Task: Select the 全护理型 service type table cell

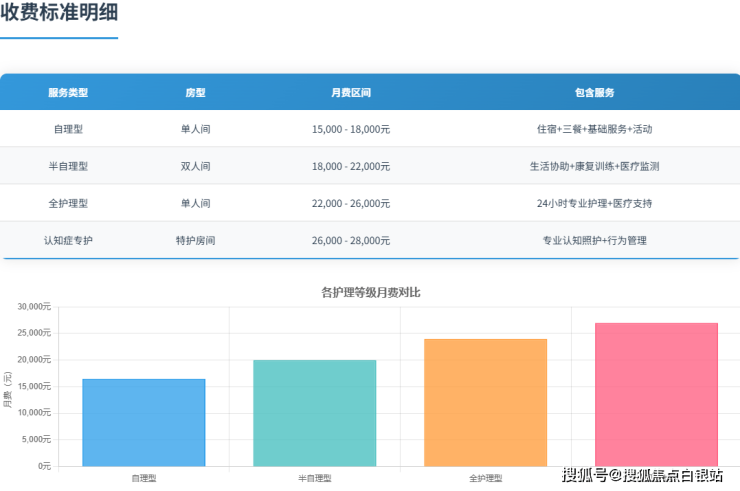Action: tap(68, 203)
